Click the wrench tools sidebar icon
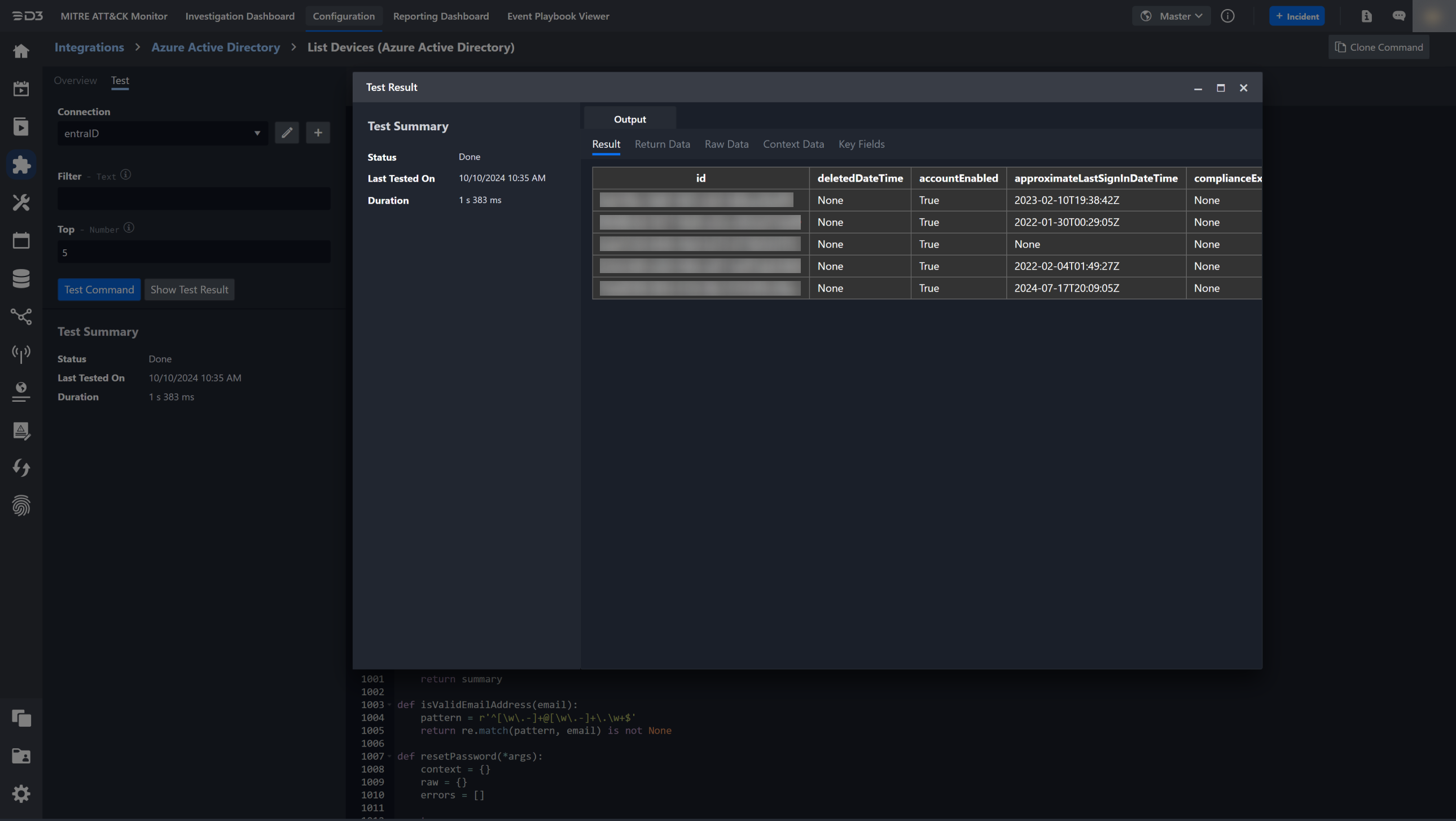The height and width of the screenshot is (821, 1456). [x=21, y=202]
